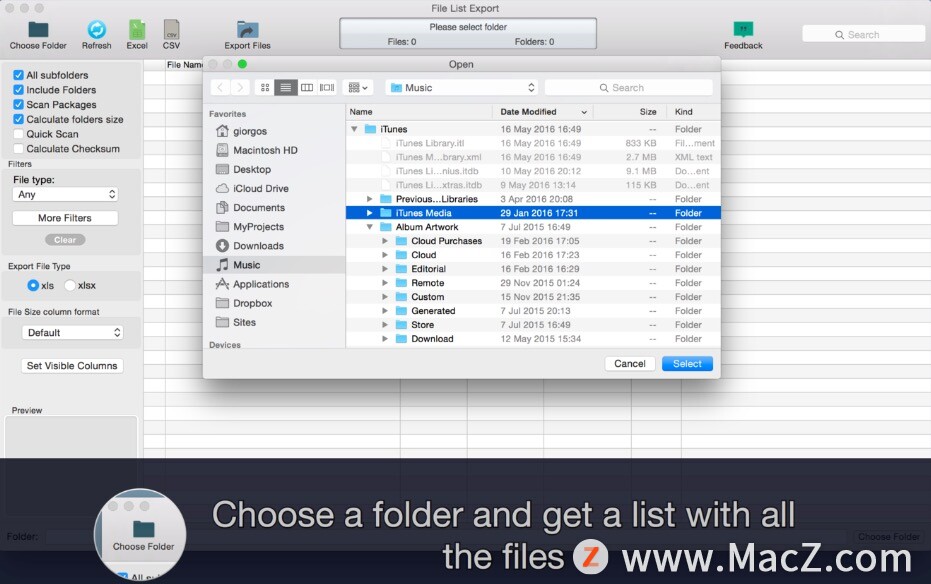Select the Generated folder row
This screenshot has height=584, width=931.
pyautogui.click(x=533, y=311)
